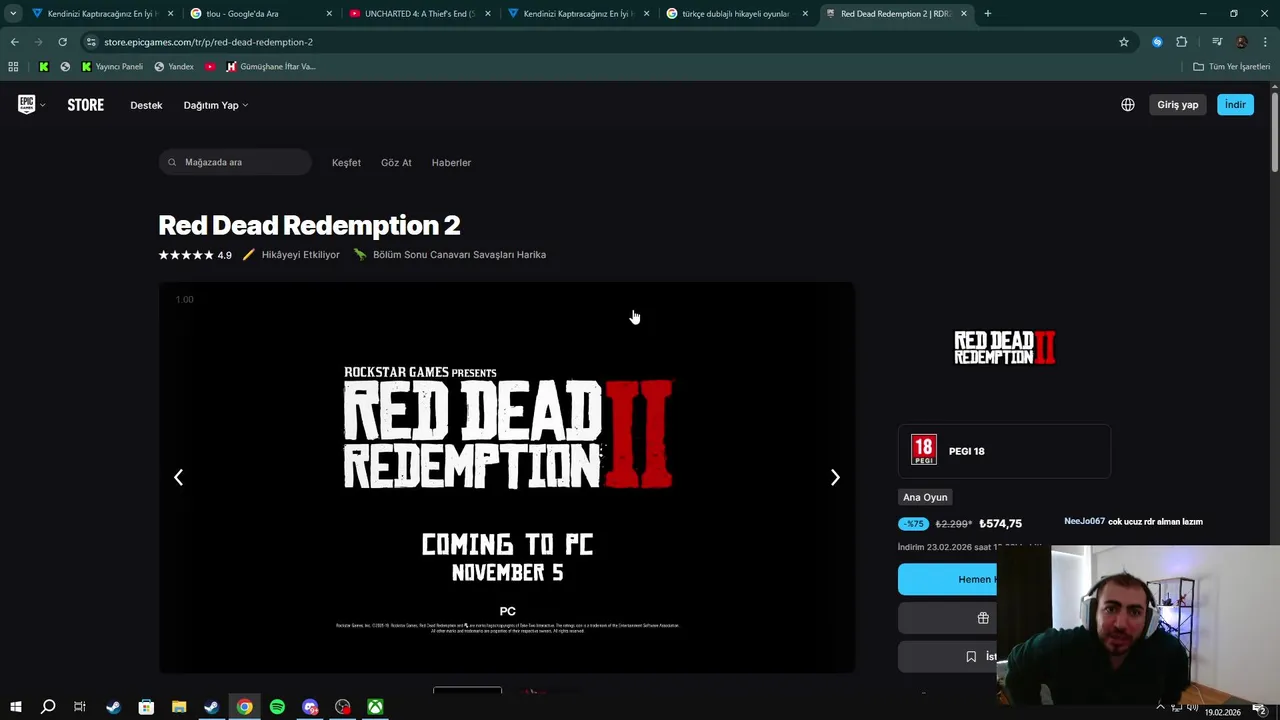This screenshot has width=1280, height=720.
Task: Click Bölüm Sonu Canavarı Savaşları Harika tag
Action: 450,255
